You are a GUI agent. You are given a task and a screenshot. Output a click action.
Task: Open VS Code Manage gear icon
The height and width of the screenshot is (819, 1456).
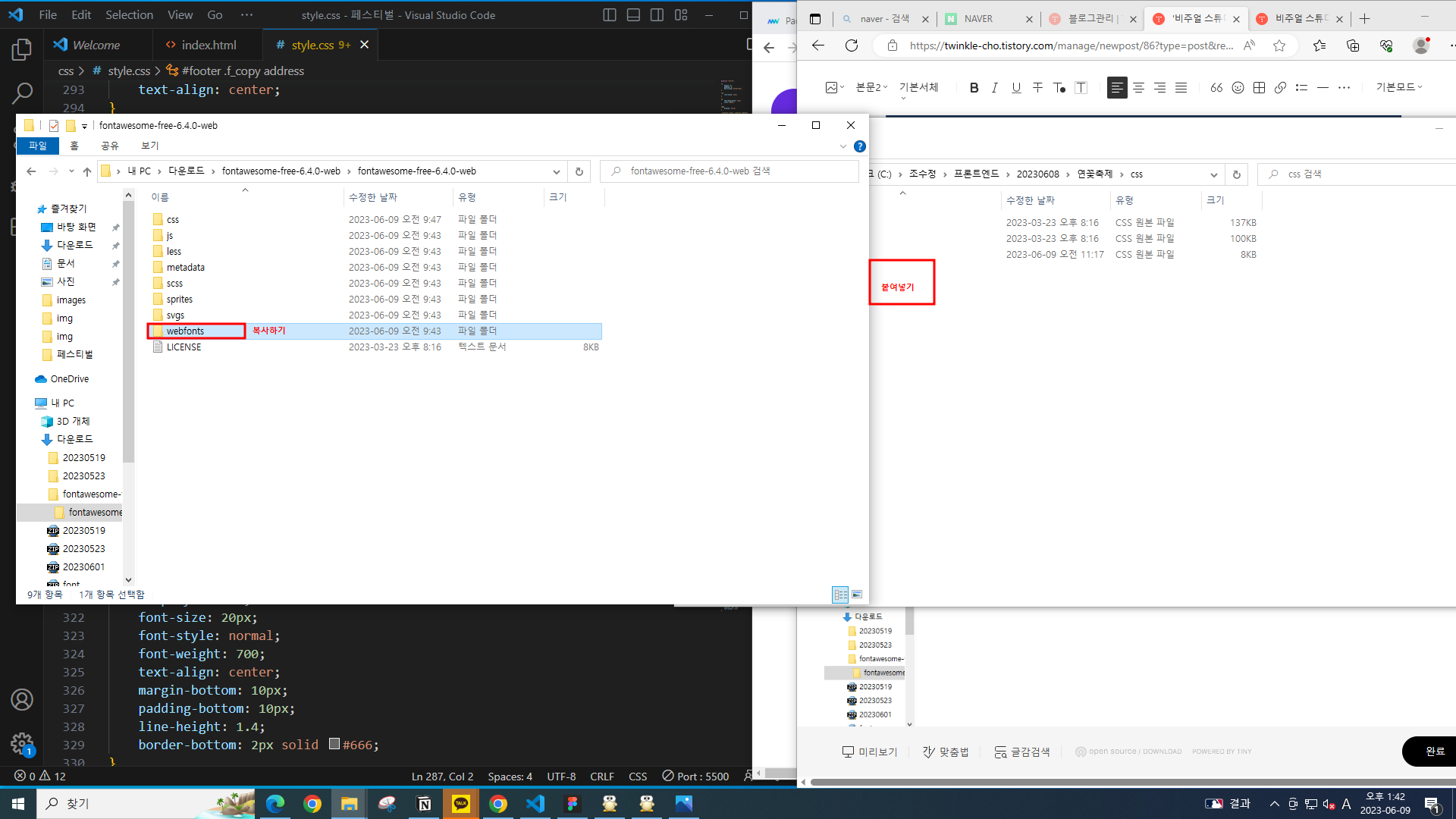tap(22, 743)
